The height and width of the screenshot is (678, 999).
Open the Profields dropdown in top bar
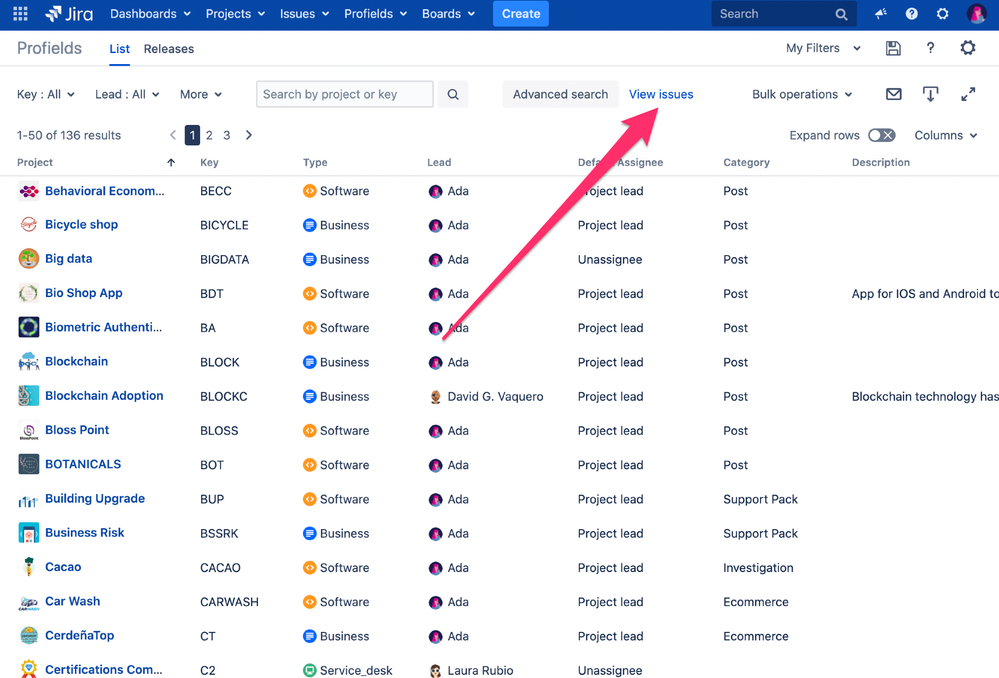[375, 13]
